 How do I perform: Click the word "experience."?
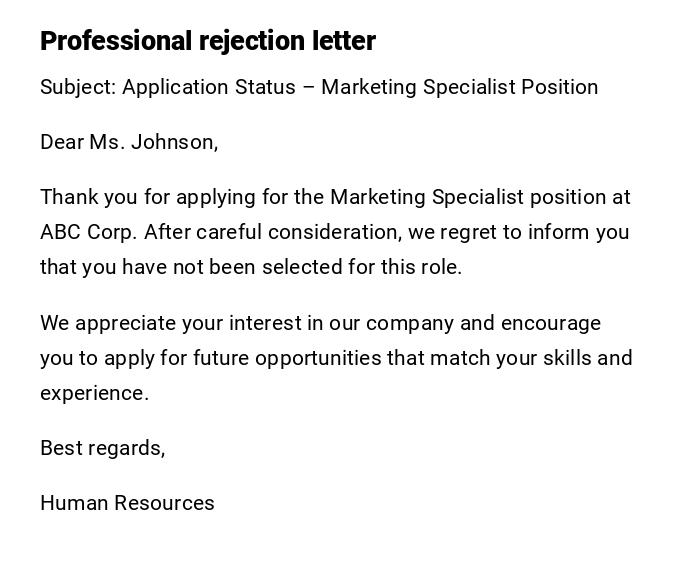pyautogui.click(x=94, y=393)
